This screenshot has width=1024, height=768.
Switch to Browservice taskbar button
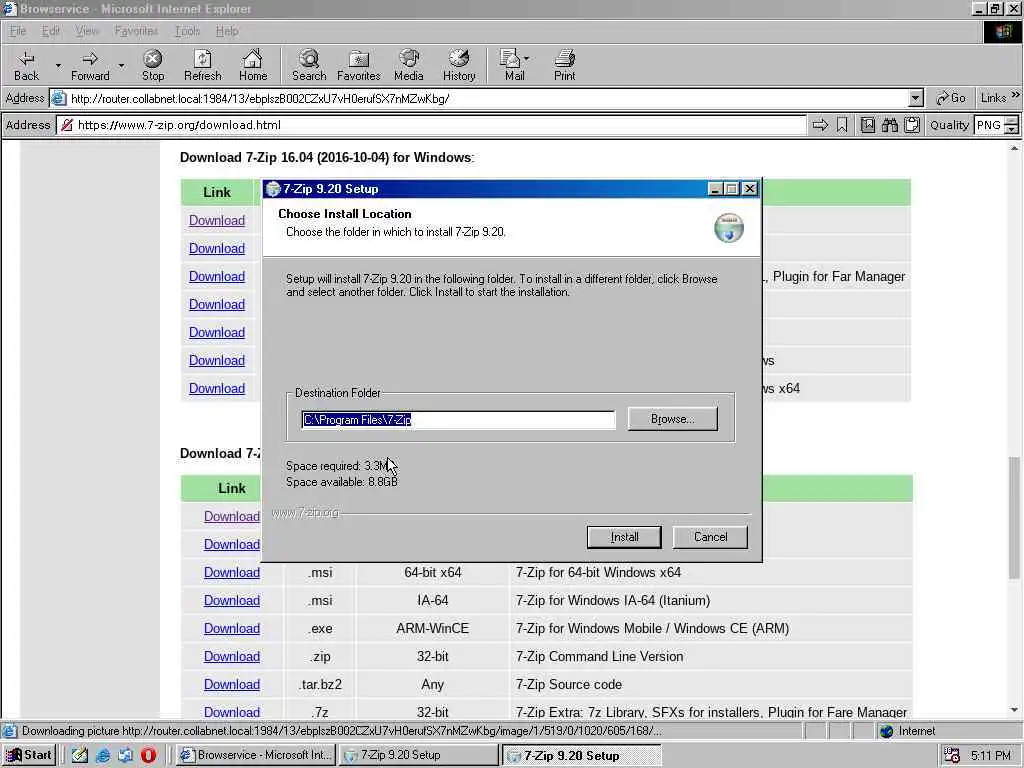(x=257, y=755)
